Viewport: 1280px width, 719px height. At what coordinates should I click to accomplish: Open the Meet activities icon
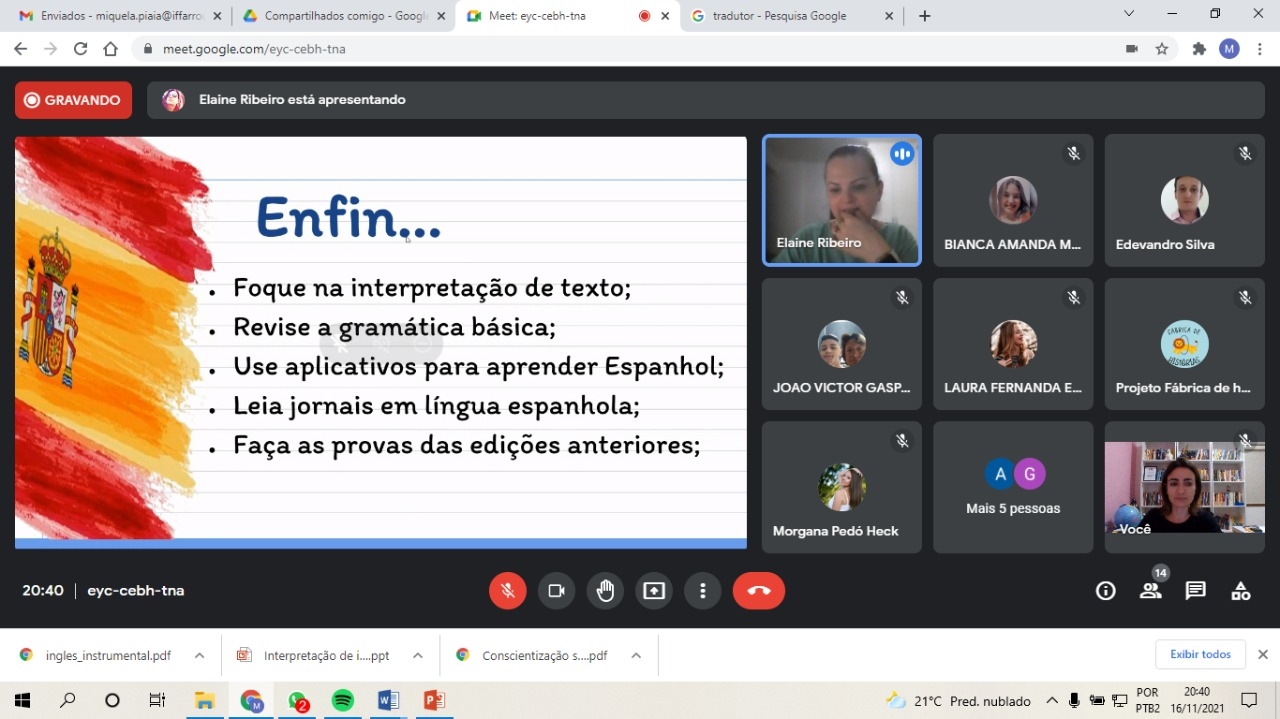(1240, 591)
